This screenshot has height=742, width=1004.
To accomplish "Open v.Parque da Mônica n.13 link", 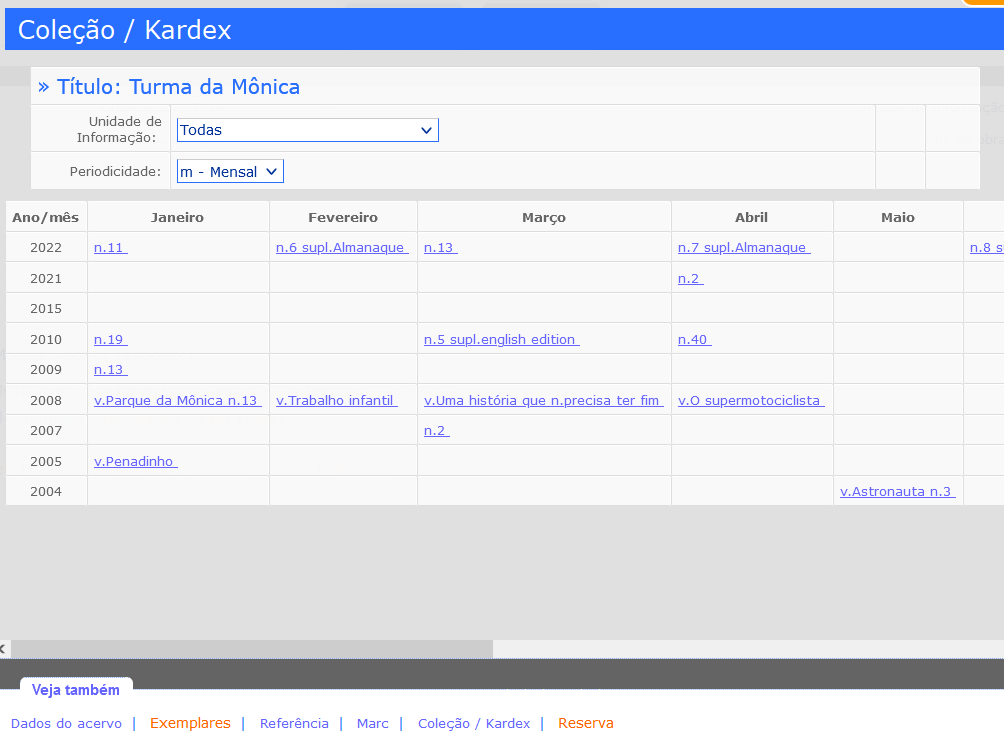I will click(x=177, y=401).
